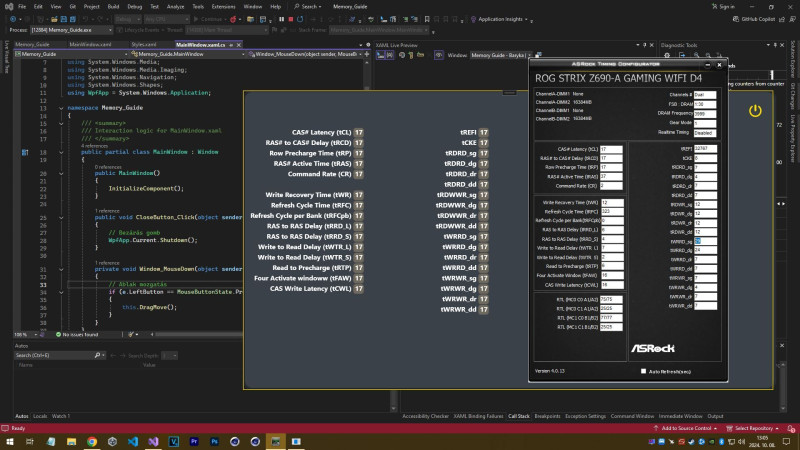Screen dimensions: 800x450
Task: Click the Windows Start button
Action: [x=10, y=441]
